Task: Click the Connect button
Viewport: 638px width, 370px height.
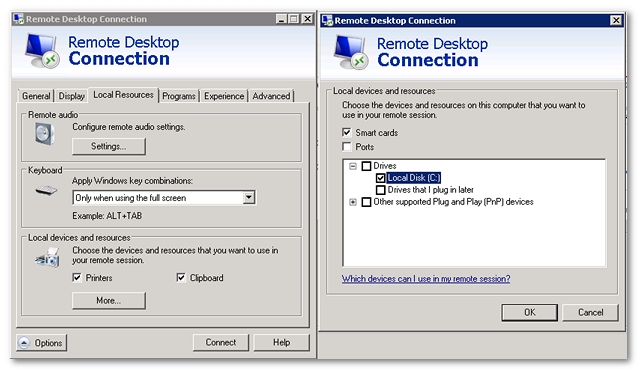Action: coord(221,342)
